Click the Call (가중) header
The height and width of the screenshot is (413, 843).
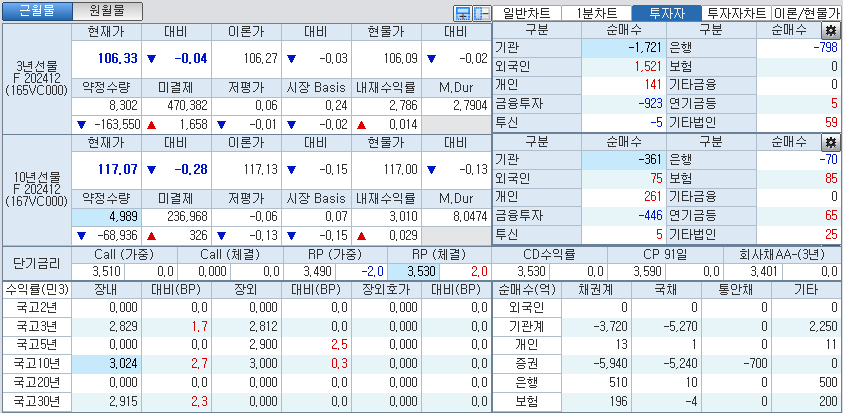[x=124, y=254]
